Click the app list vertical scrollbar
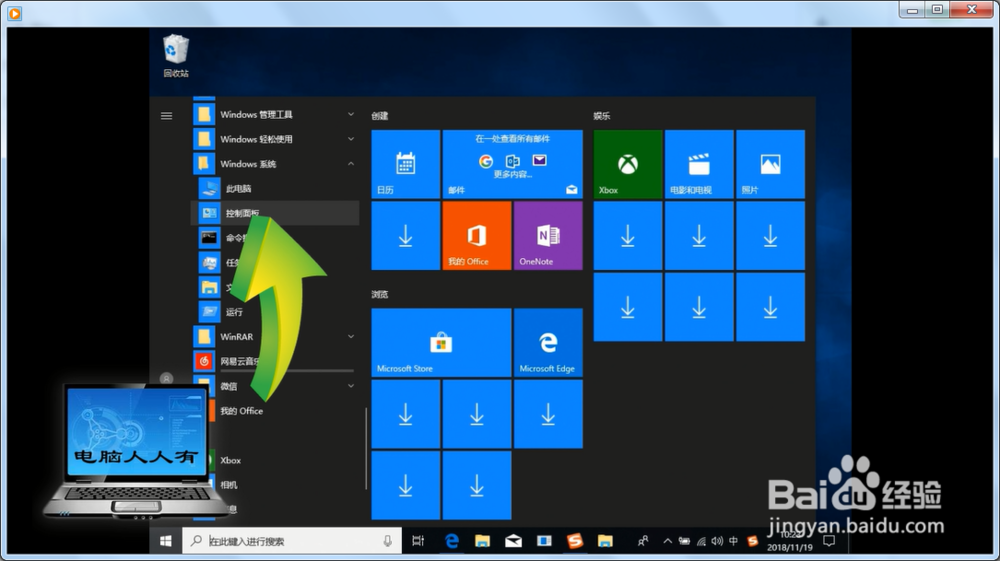1000x561 pixels. point(366,448)
